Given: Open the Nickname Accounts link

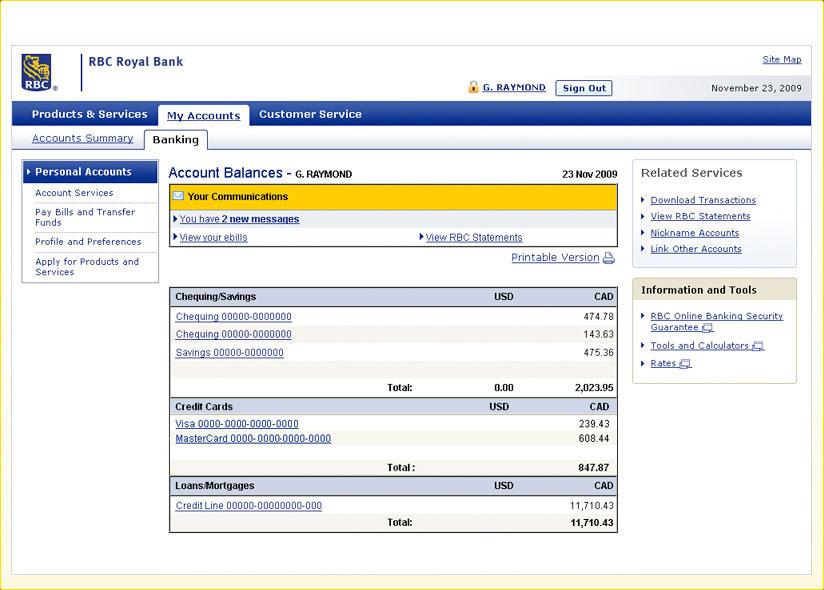Looking at the screenshot, I should 694,233.
